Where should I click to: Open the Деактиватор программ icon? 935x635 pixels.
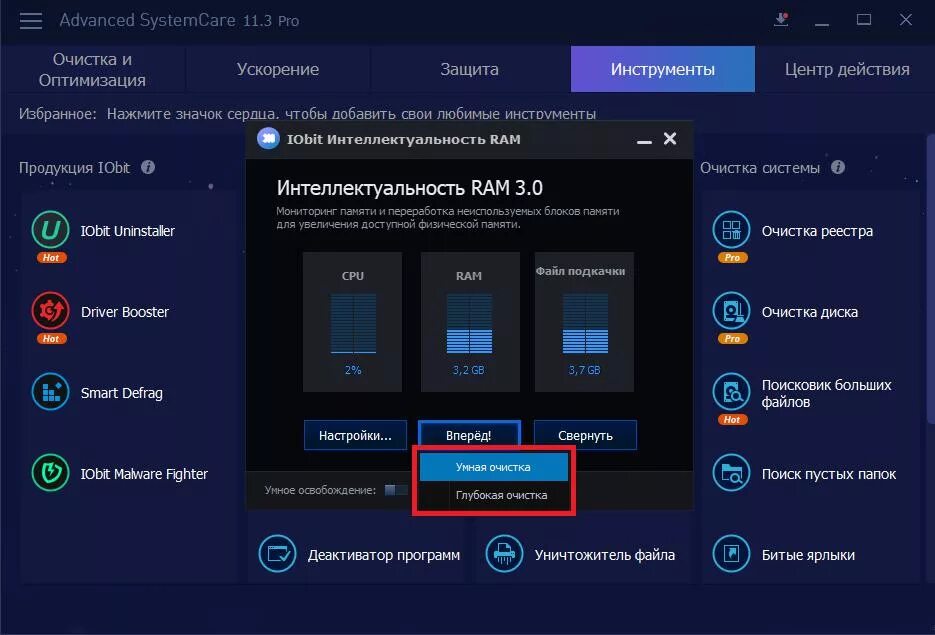click(x=277, y=554)
